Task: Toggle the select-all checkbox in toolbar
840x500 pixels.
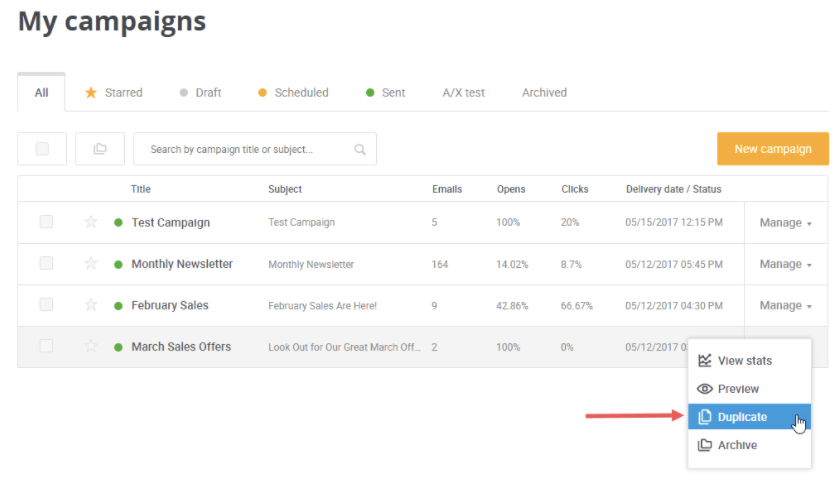Action: click(x=42, y=149)
